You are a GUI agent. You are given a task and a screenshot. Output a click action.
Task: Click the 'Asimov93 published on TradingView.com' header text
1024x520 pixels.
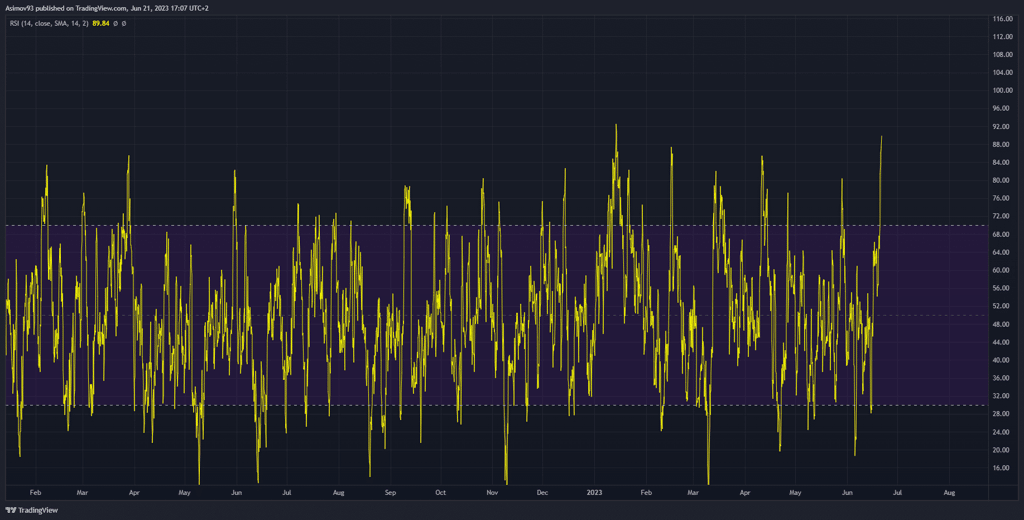point(67,8)
